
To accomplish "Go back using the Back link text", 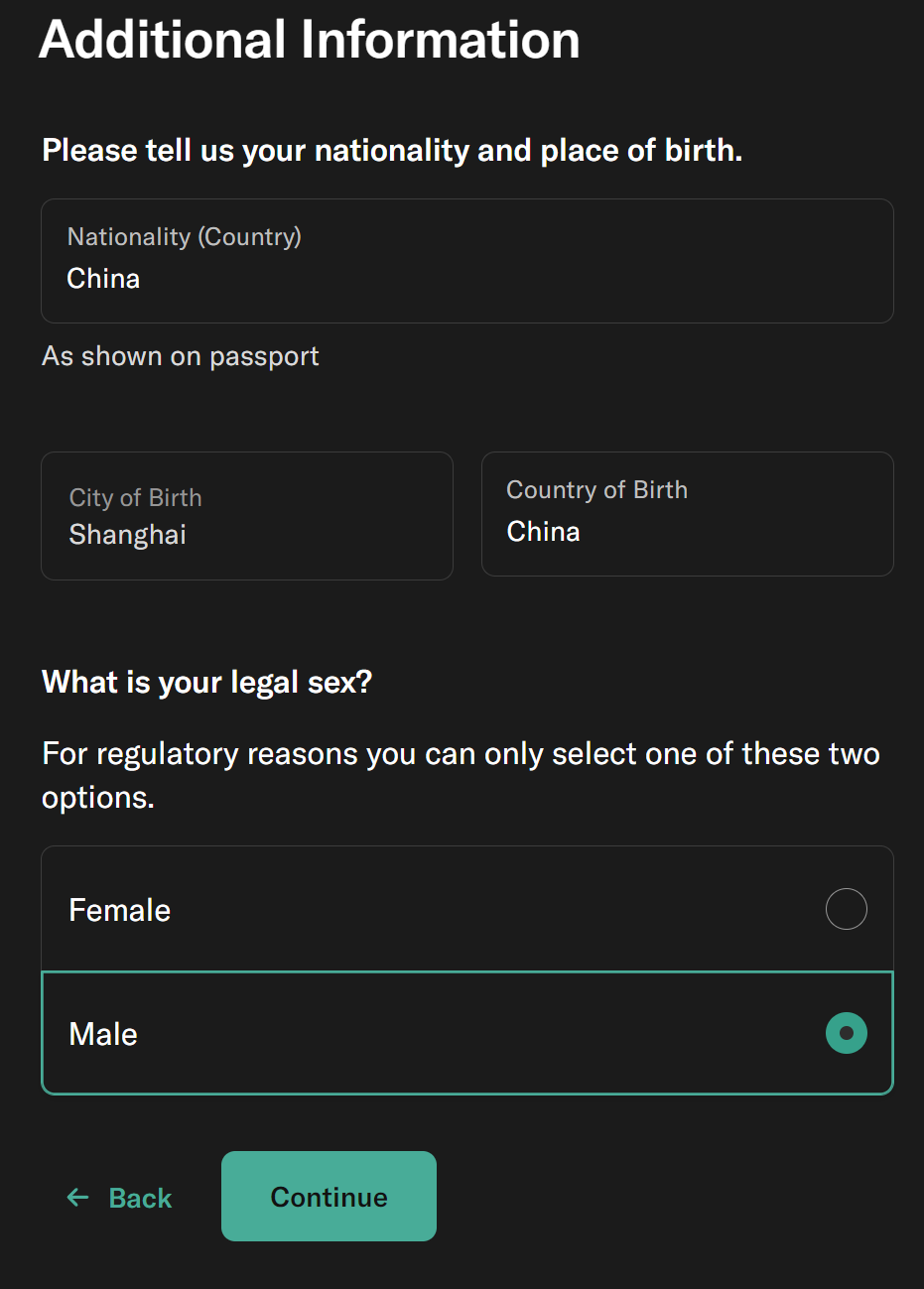I will tap(140, 1198).
